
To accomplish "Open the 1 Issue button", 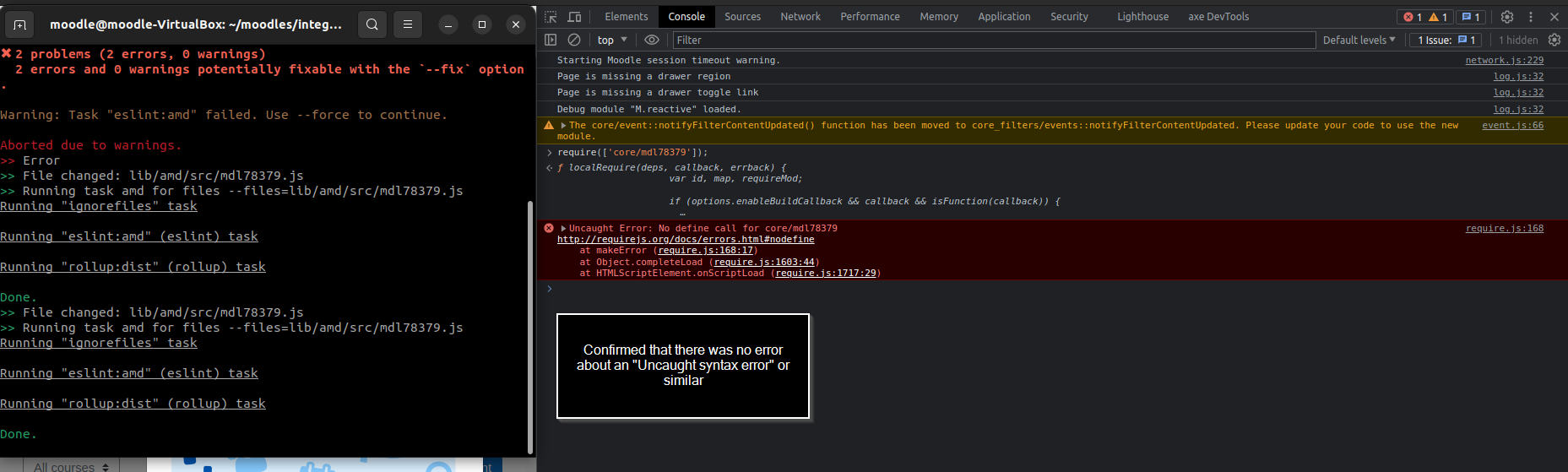I will (1446, 40).
